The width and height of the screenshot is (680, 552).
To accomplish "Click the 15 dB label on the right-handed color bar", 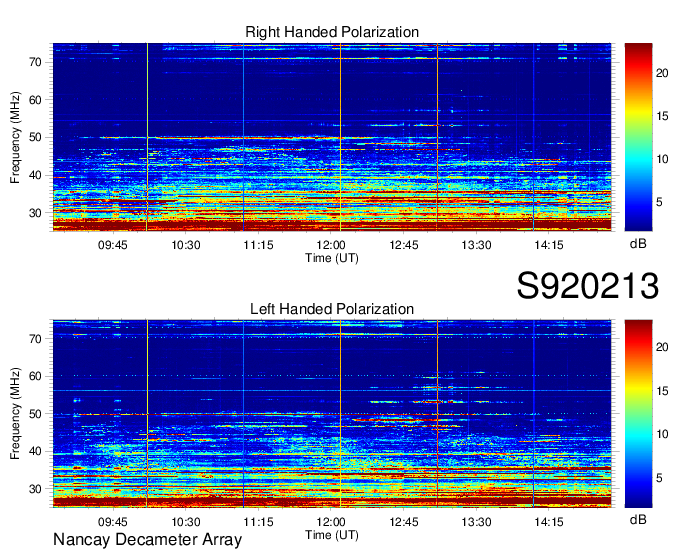I will [x=662, y=116].
